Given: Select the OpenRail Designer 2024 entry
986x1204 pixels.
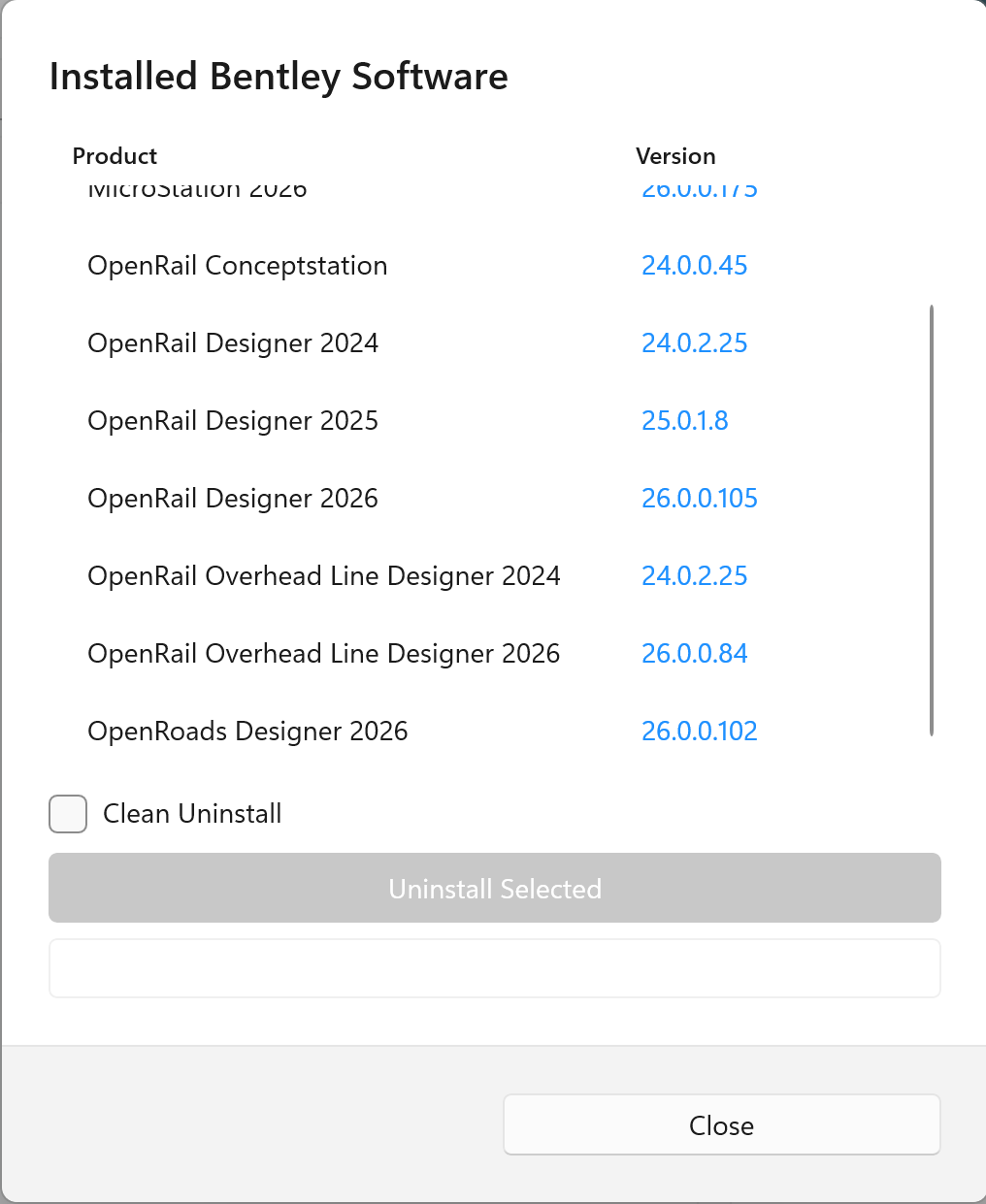Looking at the screenshot, I should pyautogui.click(x=233, y=342).
